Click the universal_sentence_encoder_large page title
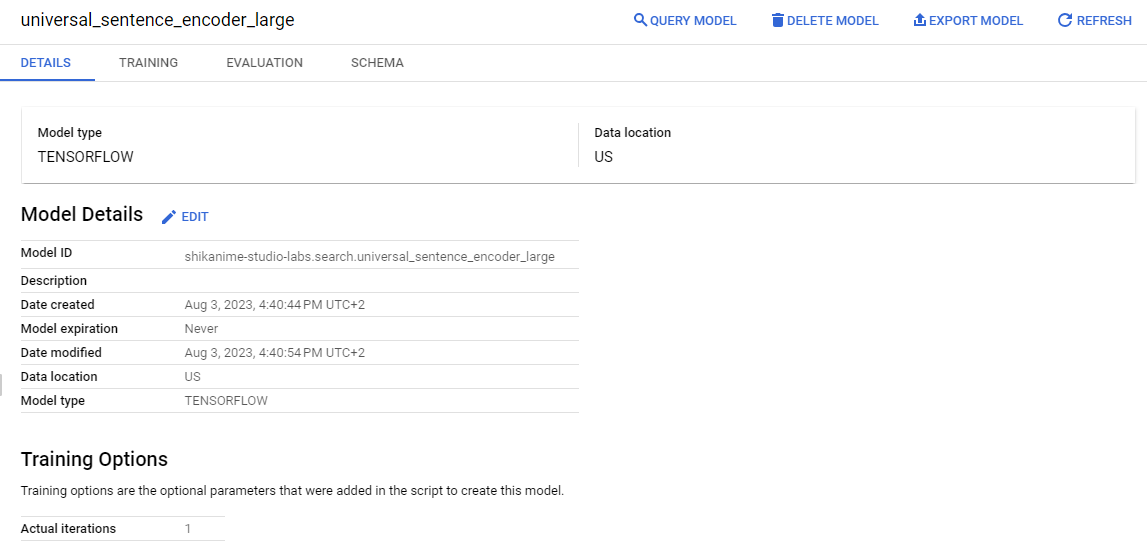Screen dimensions: 1147x558 [x=157, y=20]
